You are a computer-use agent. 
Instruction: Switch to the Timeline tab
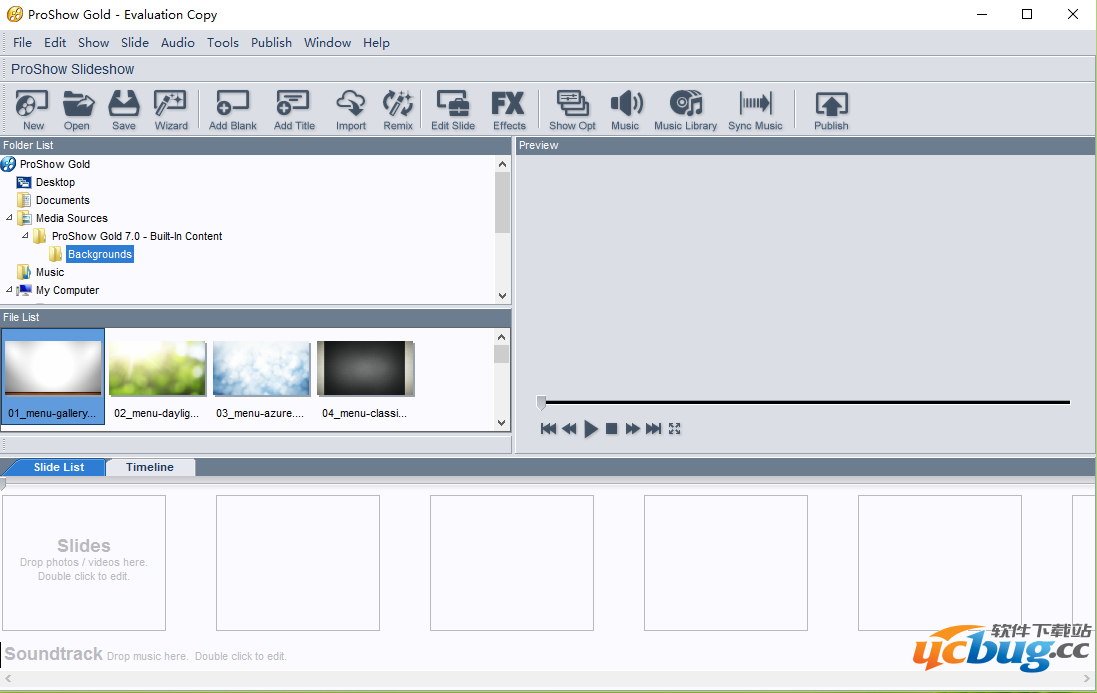(150, 467)
